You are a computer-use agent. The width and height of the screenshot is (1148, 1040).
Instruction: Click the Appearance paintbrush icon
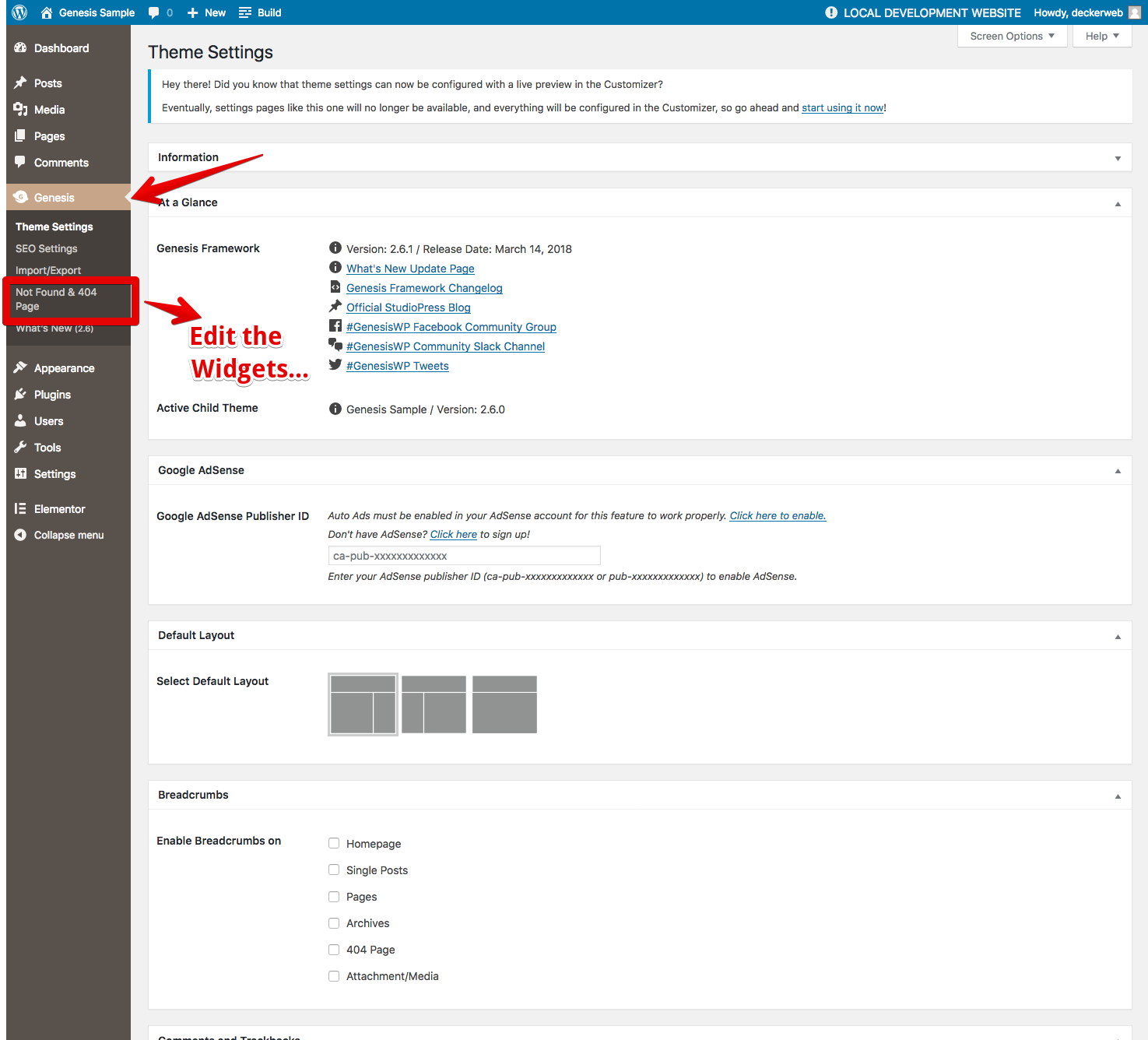click(20, 367)
